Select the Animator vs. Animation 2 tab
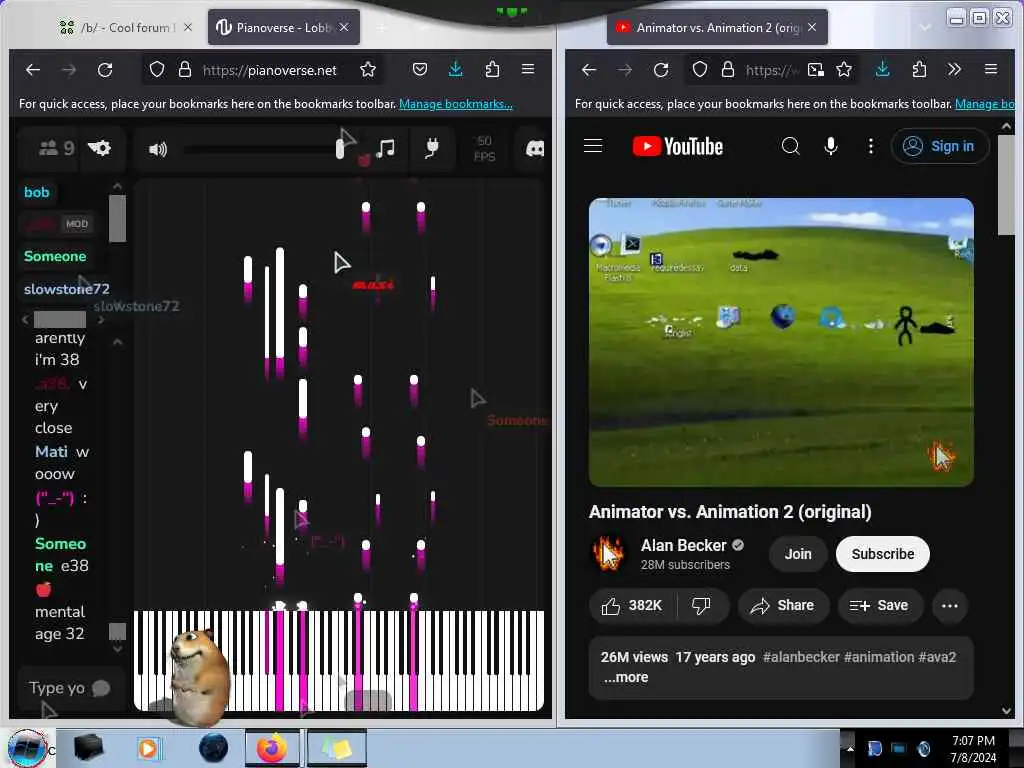Screen dimensions: 1024x768 pyautogui.click(x=717, y=27)
